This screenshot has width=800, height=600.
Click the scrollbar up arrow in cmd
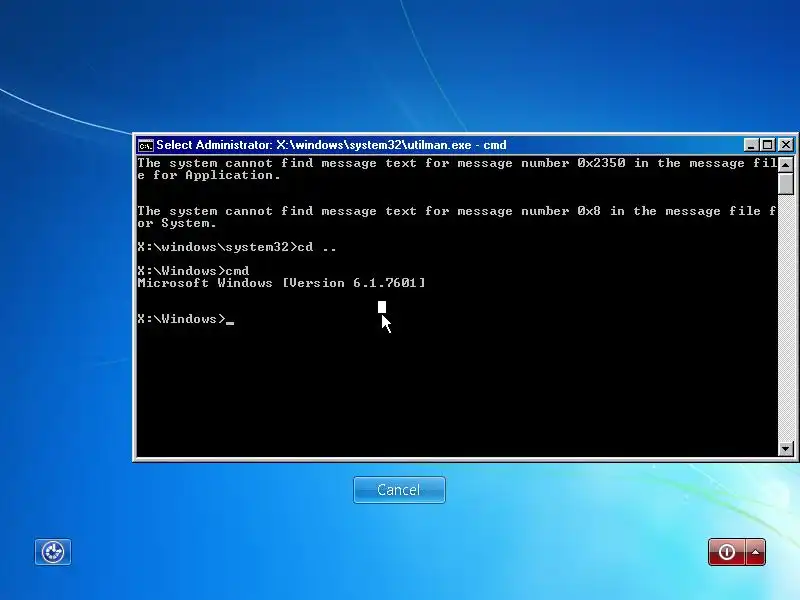pos(786,164)
